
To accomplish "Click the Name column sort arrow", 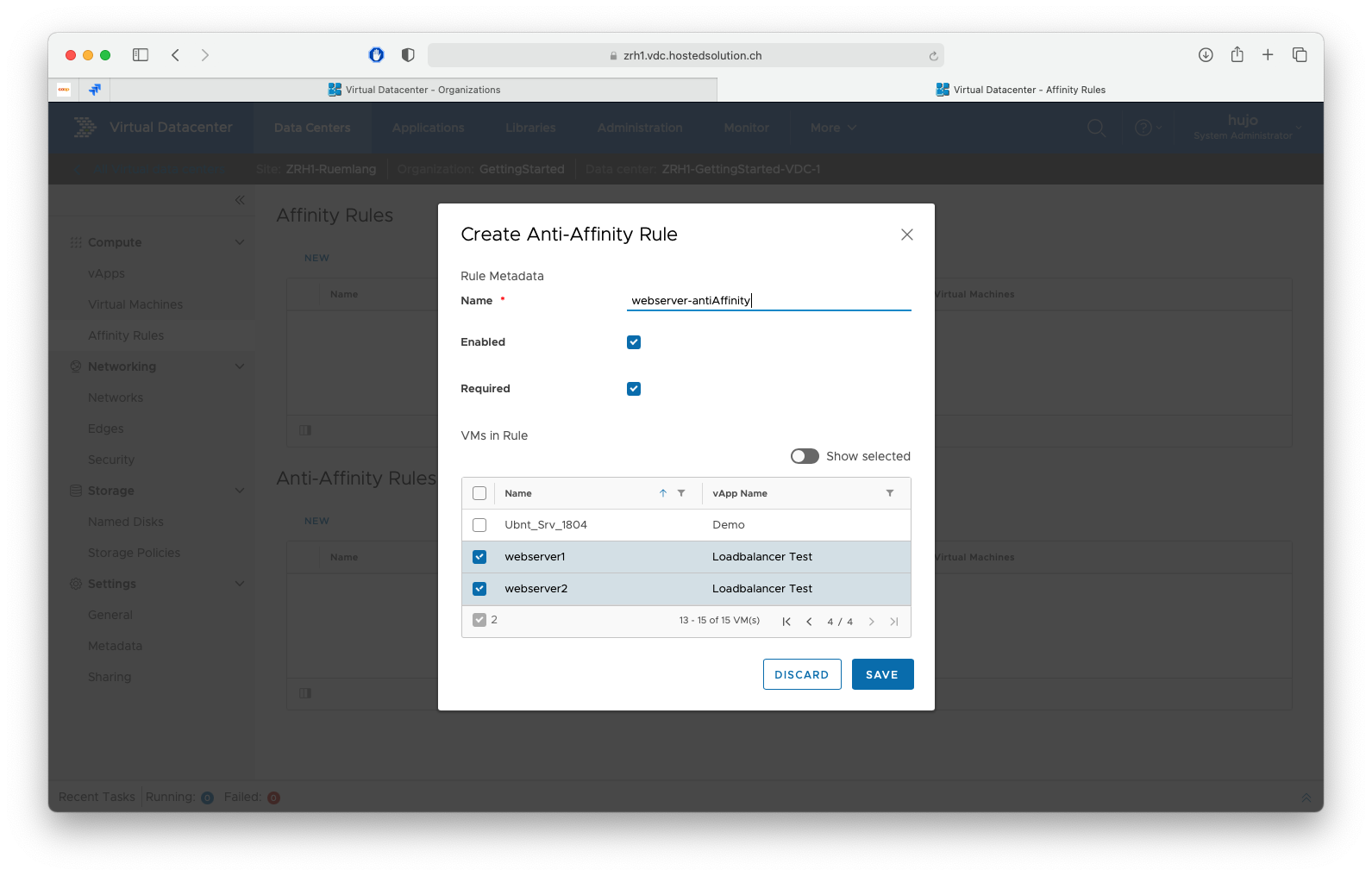I will point(663,493).
